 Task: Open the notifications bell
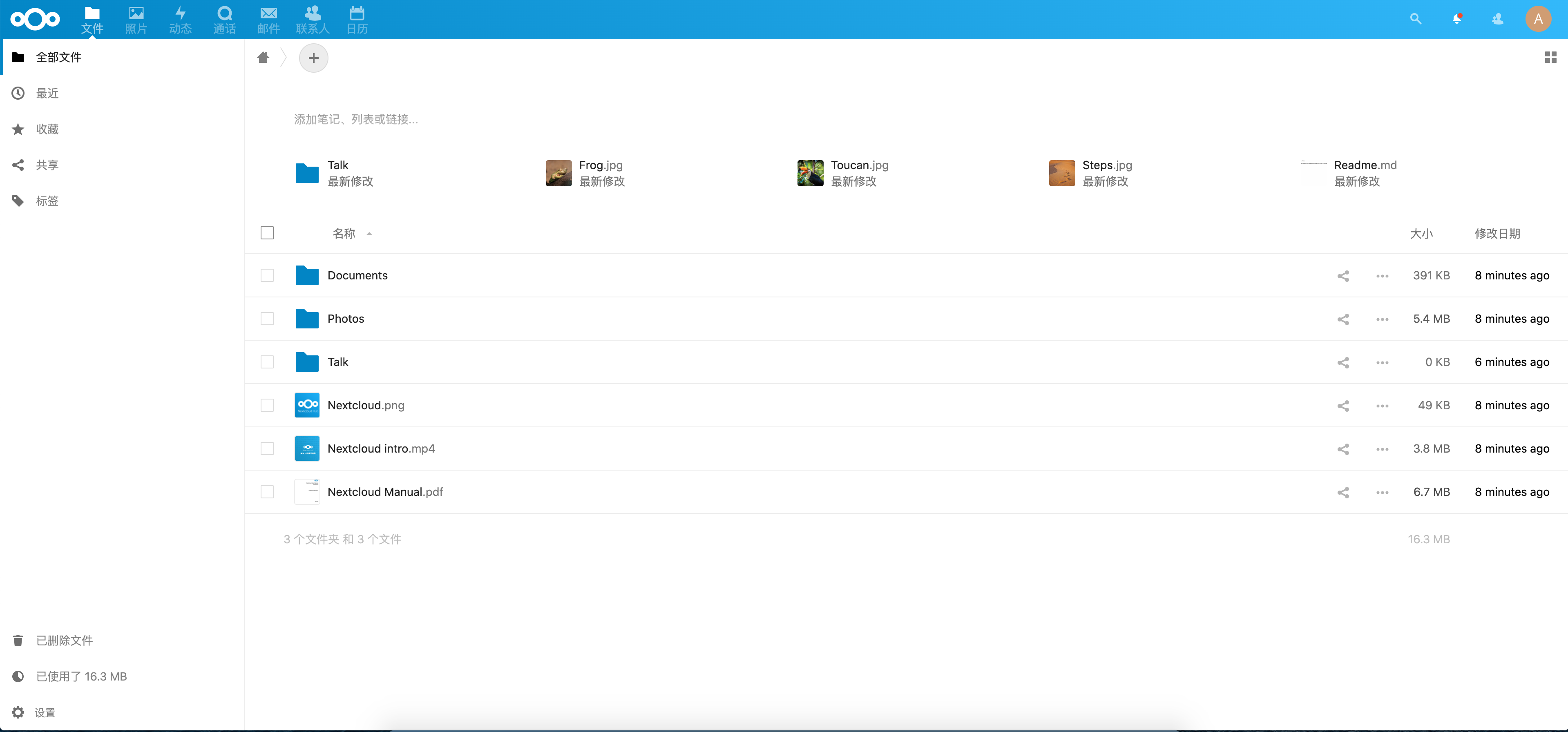[x=1456, y=19]
